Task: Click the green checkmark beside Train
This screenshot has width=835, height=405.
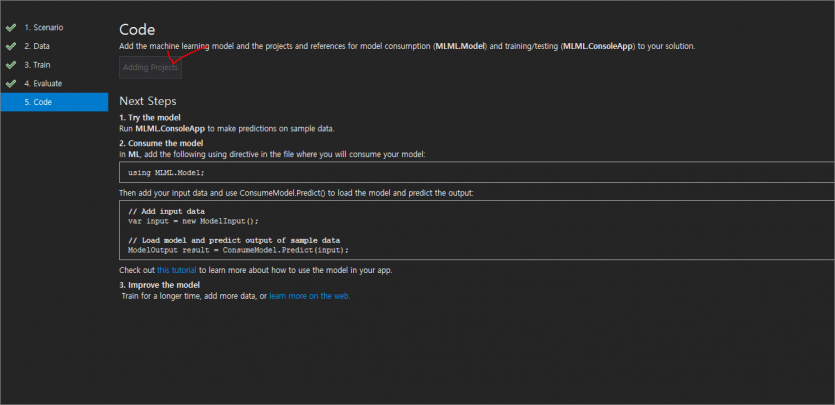Action: (x=11, y=64)
